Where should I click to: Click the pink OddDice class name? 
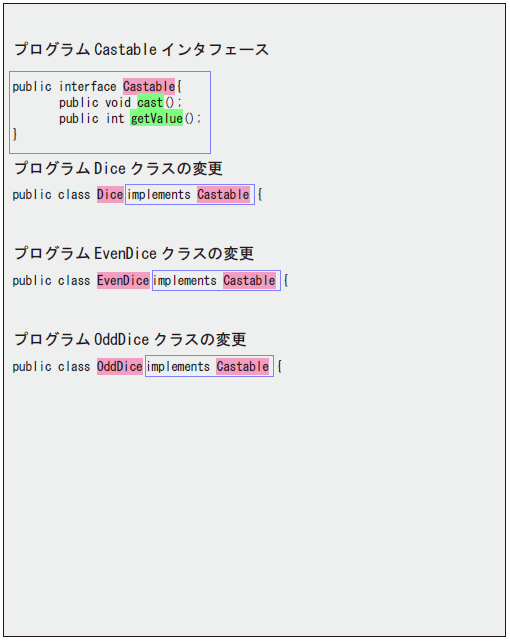pyautogui.click(x=120, y=366)
